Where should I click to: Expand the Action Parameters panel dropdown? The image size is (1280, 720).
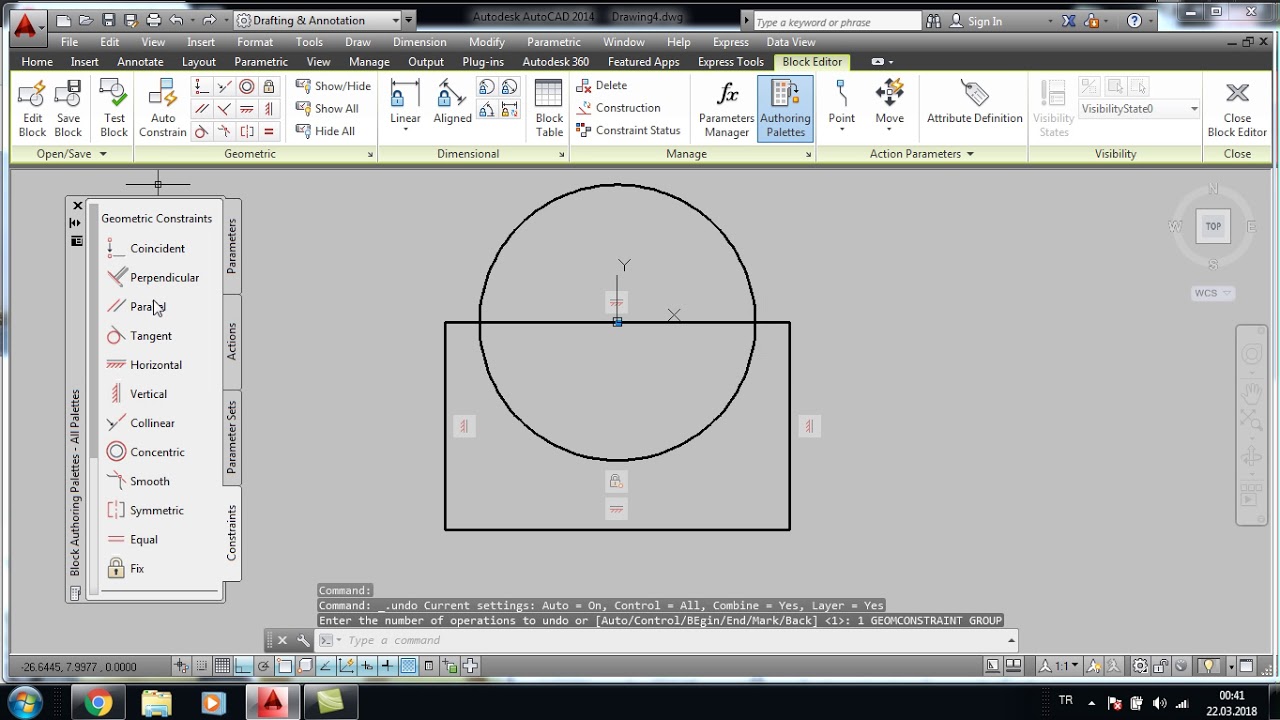pos(969,154)
